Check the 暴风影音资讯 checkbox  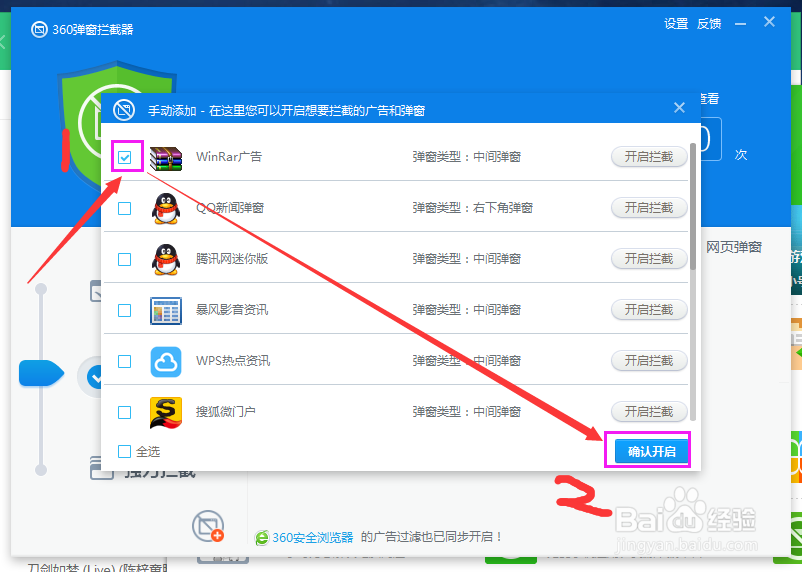[124, 311]
